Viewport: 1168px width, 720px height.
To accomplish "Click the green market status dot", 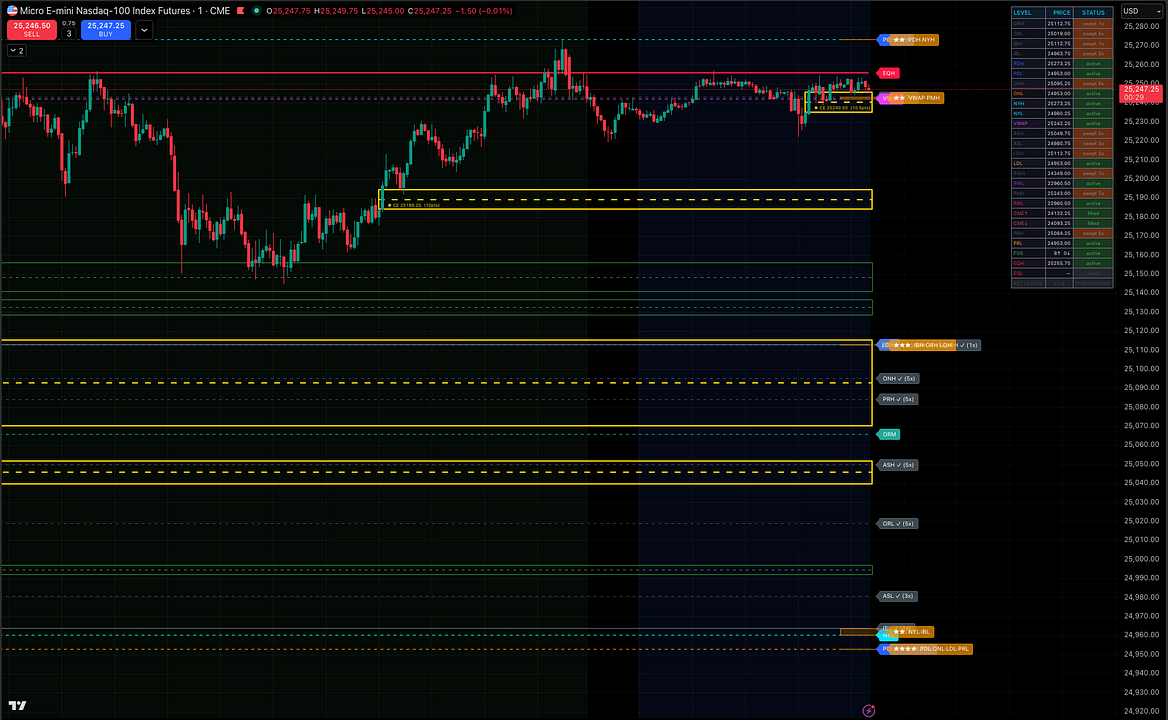I will tap(256, 9).
